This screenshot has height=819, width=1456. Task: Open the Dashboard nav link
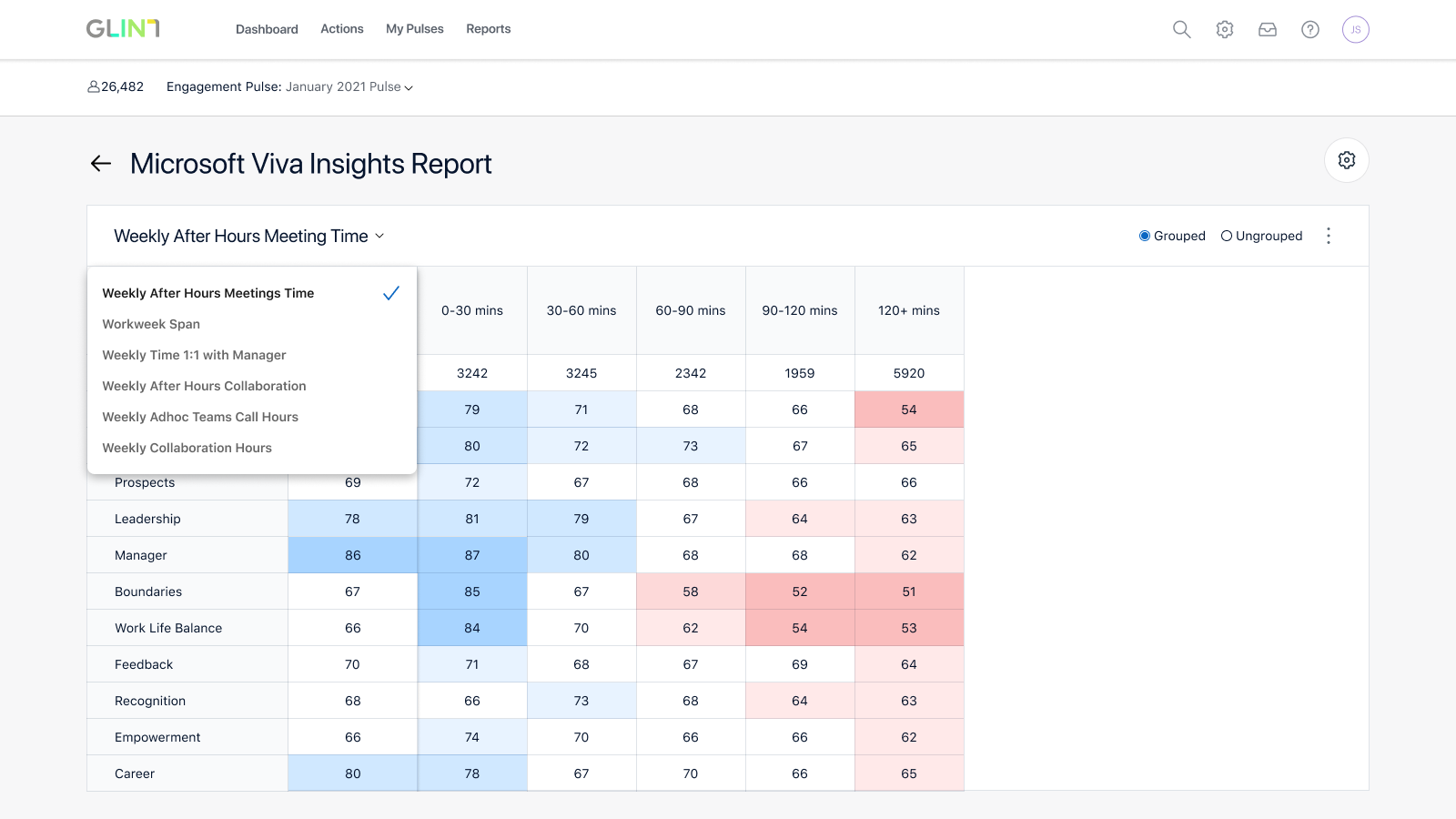click(x=267, y=29)
